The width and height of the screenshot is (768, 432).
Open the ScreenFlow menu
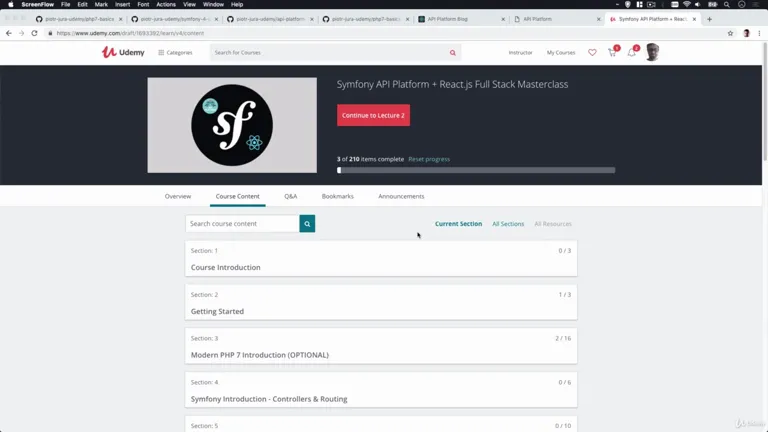point(37,4)
